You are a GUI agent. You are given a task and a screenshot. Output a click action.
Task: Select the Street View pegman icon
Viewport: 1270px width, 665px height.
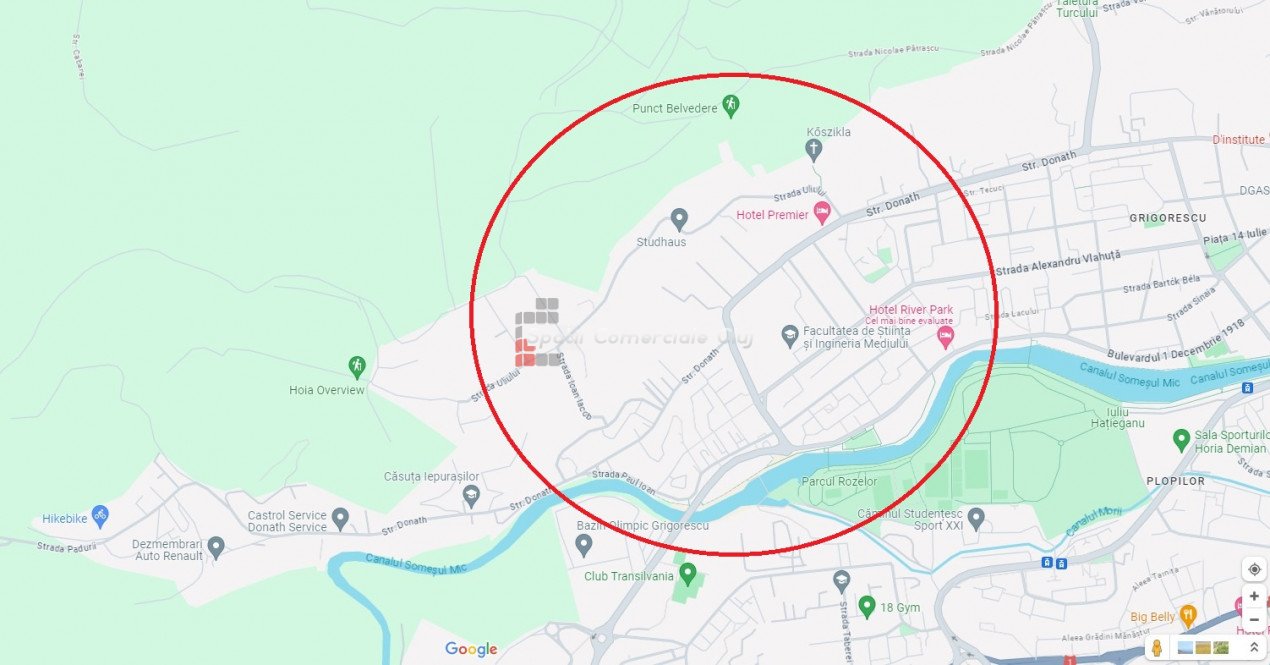[1157, 648]
